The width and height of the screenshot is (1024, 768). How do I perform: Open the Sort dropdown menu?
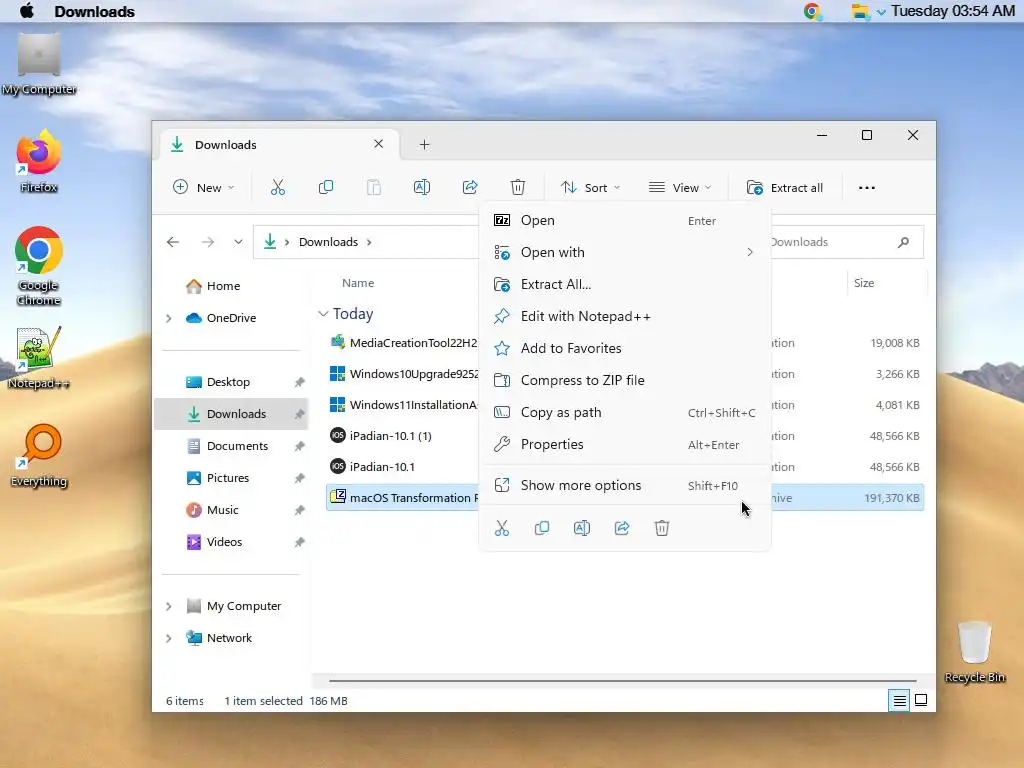coord(590,187)
